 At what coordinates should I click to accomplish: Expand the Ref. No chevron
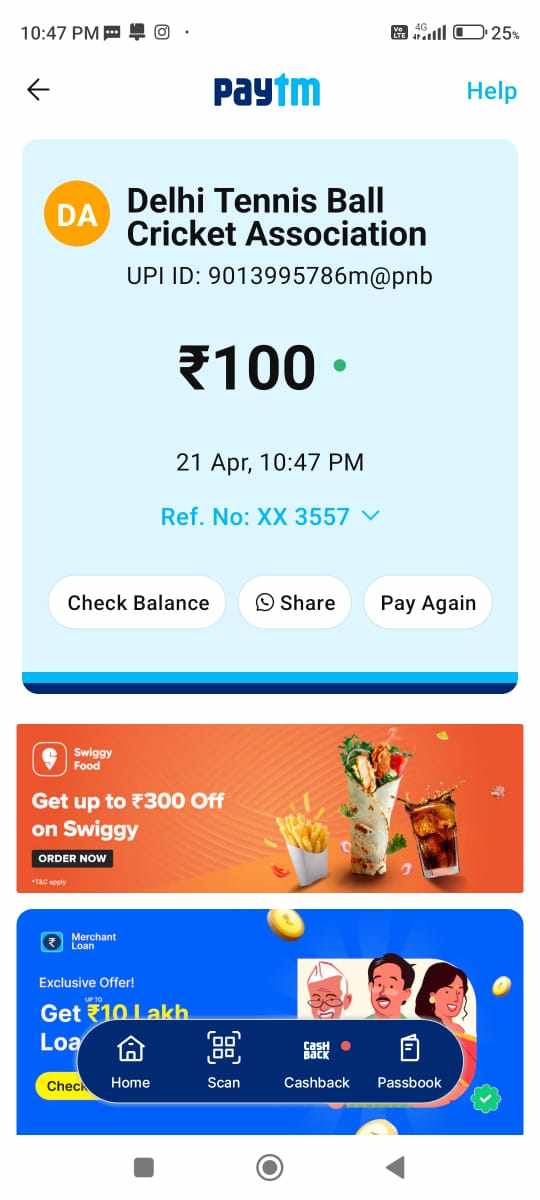point(370,516)
